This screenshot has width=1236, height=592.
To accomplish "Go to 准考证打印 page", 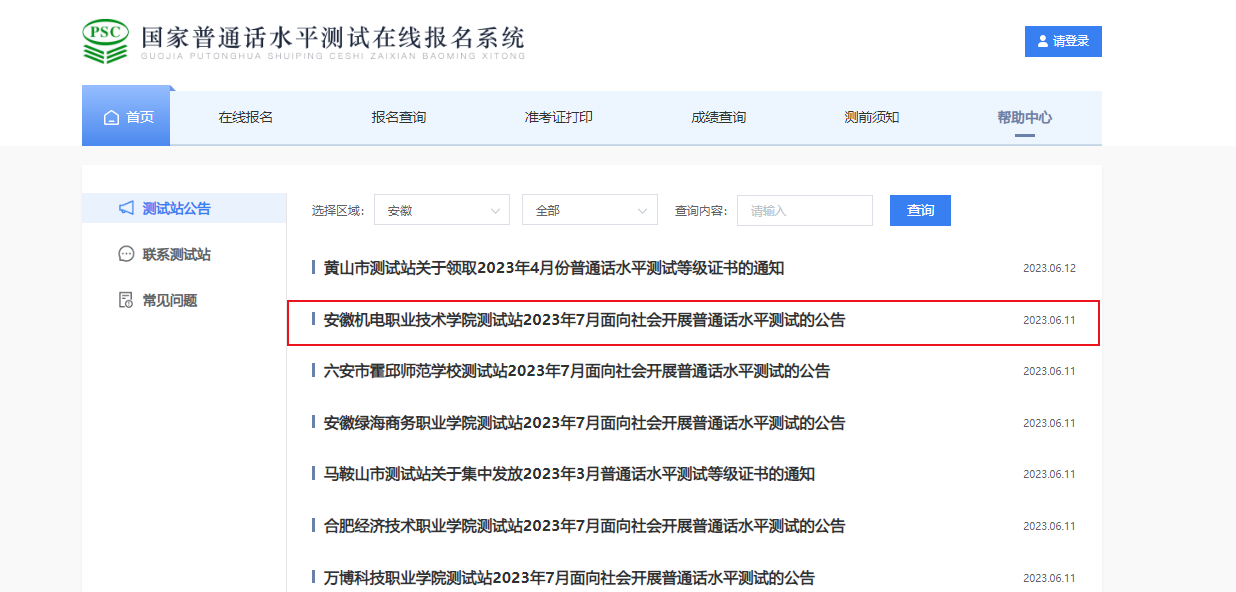I will point(558,118).
